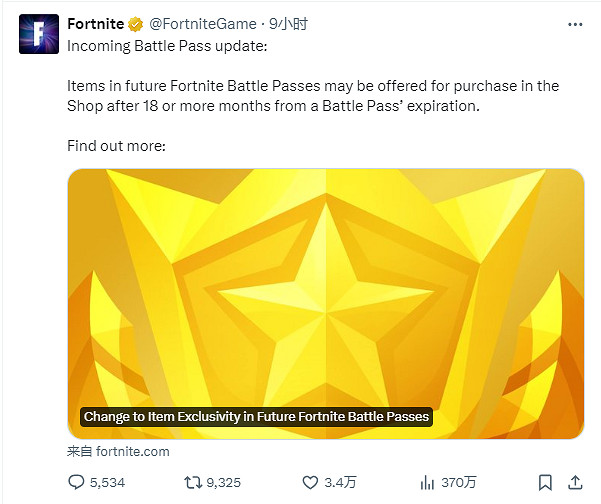Click the reply speech-bubble icon
The image size is (601, 504).
[x=77, y=482]
